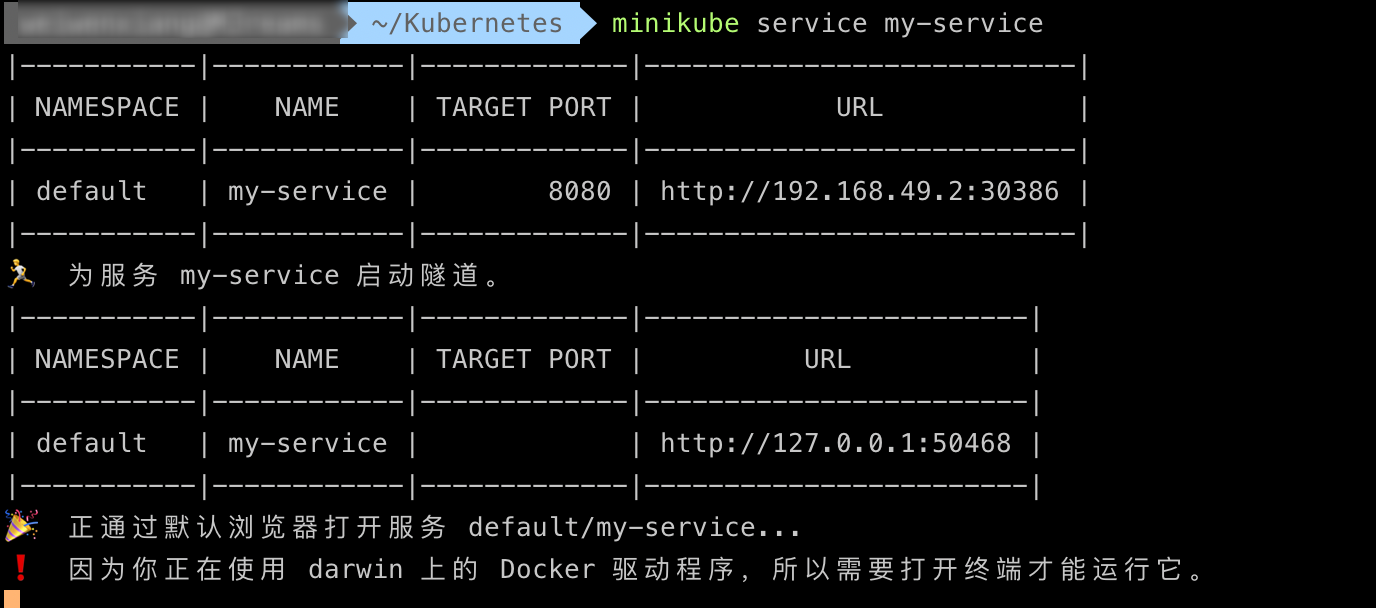1376x608 pixels.
Task: Open the http://192.168.49.2:30386 URL
Action: [x=859, y=191]
